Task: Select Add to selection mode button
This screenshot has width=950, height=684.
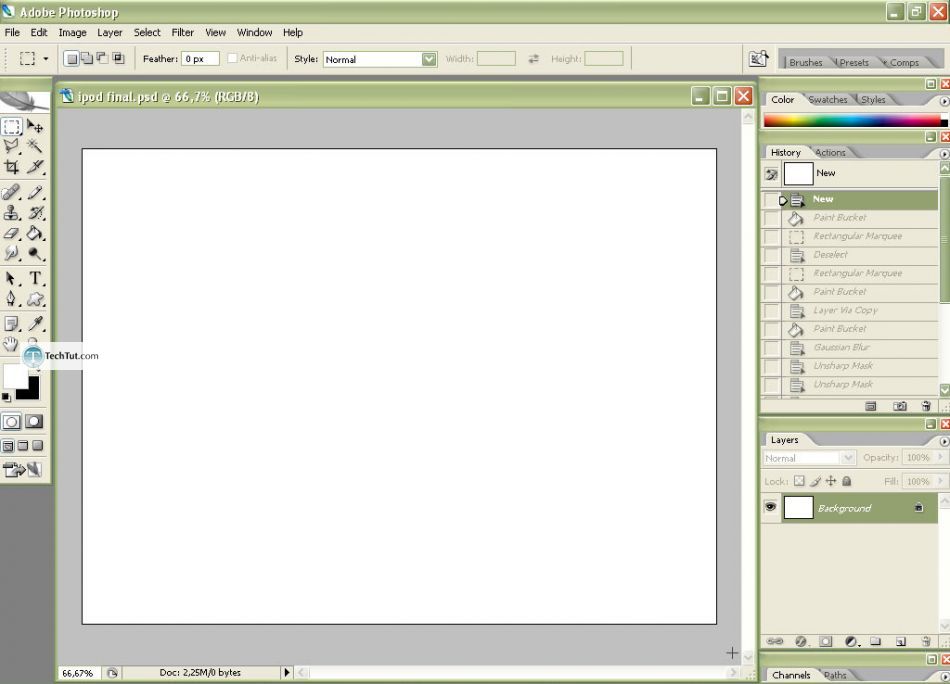Action: 87,58
